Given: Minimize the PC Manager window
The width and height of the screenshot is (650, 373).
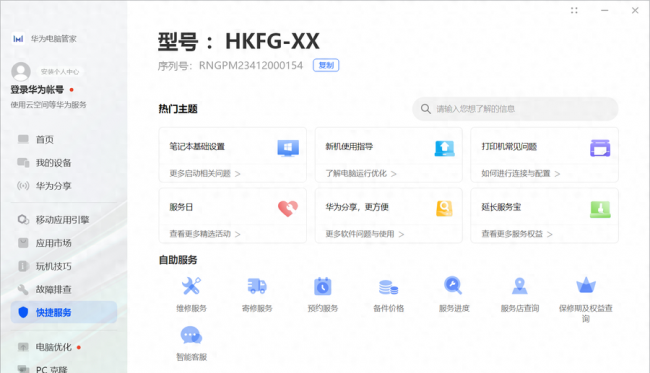Looking at the screenshot, I should click(605, 10).
